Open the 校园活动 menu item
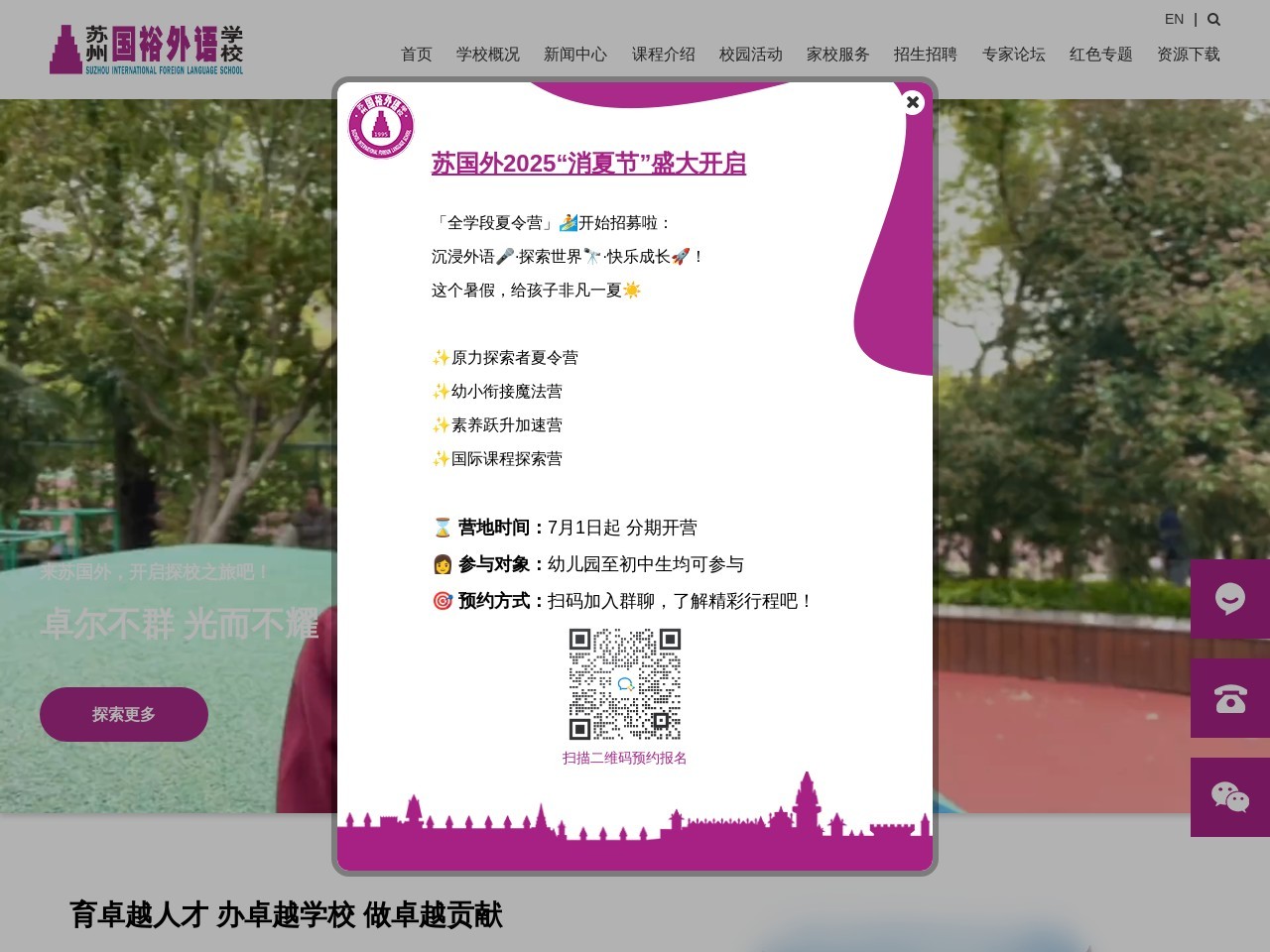This screenshot has width=1270, height=952. pyautogui.click(x=750, y=55)
